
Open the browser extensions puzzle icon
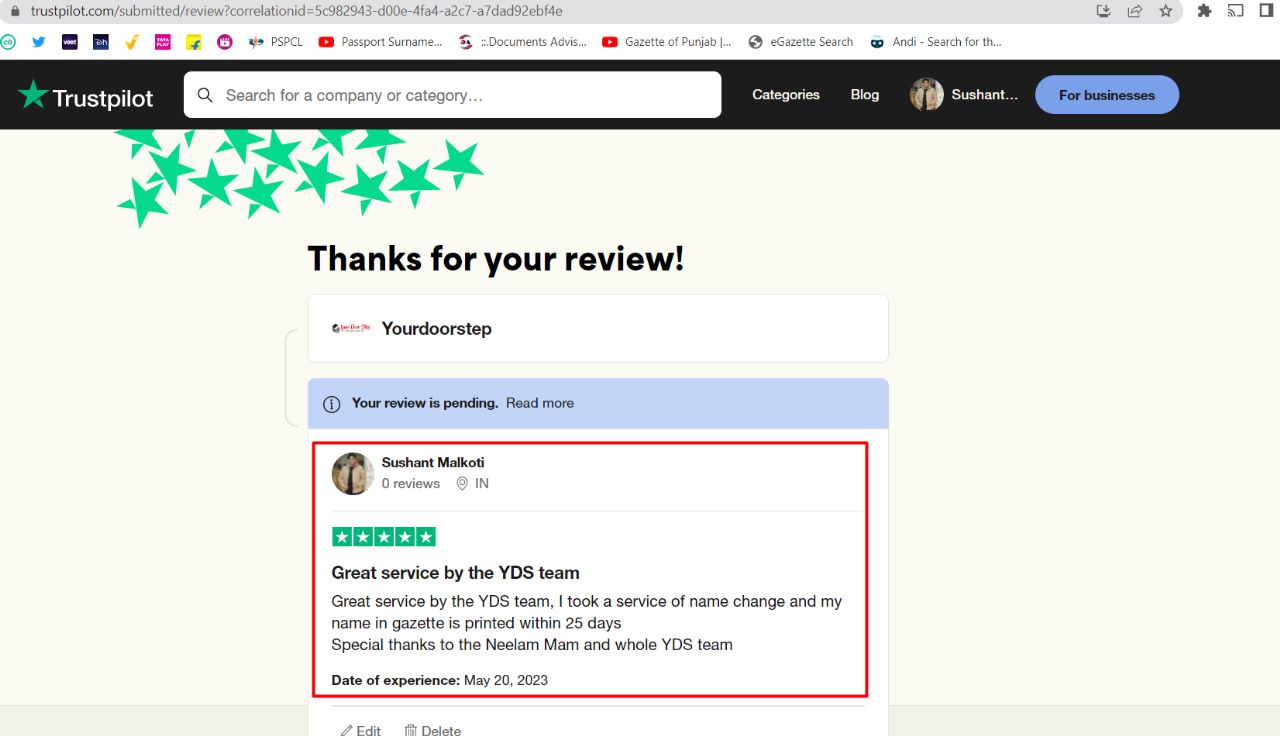1205,11
